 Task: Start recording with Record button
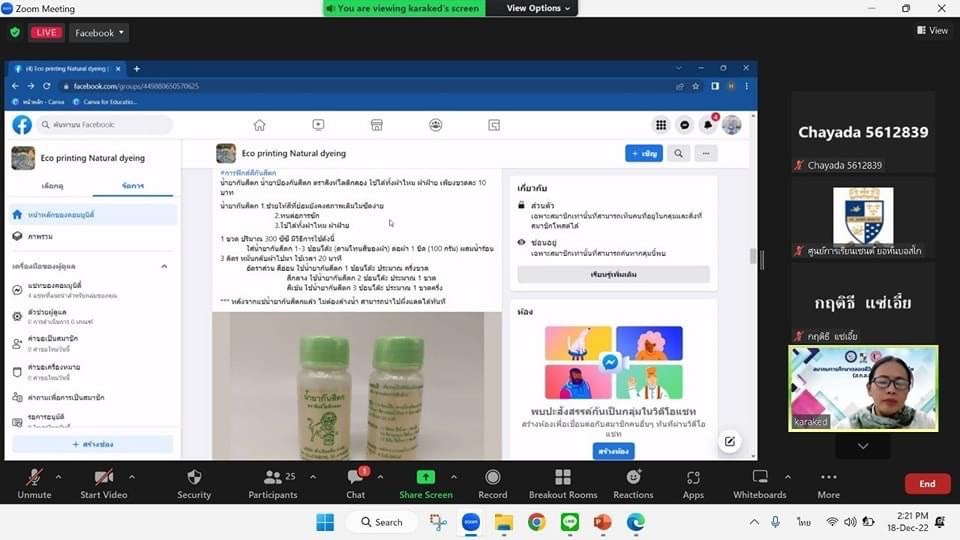click(x=492, y=478)
